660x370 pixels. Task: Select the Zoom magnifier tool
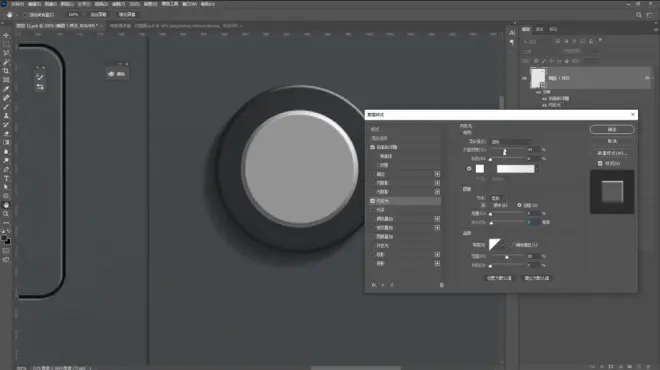pos(6,214)
